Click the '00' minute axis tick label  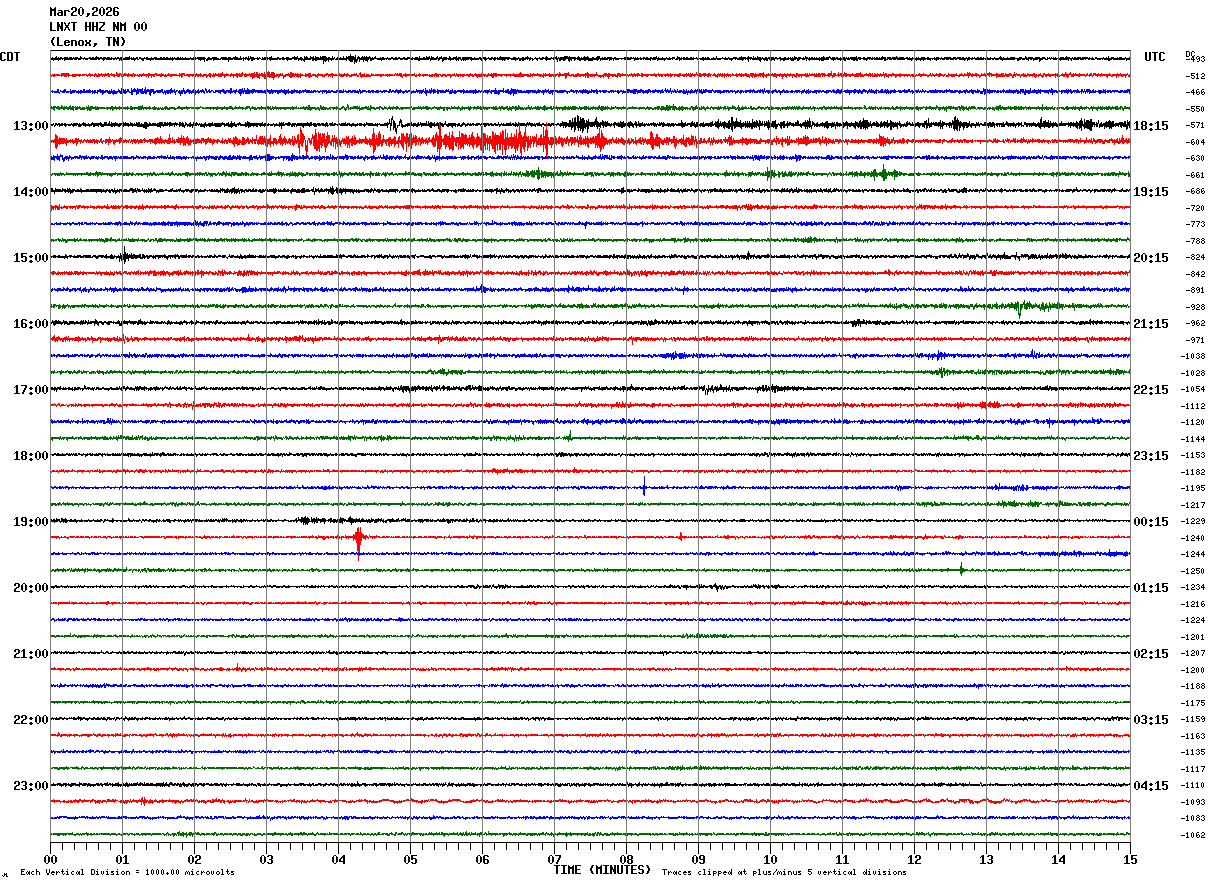[50, 859]
